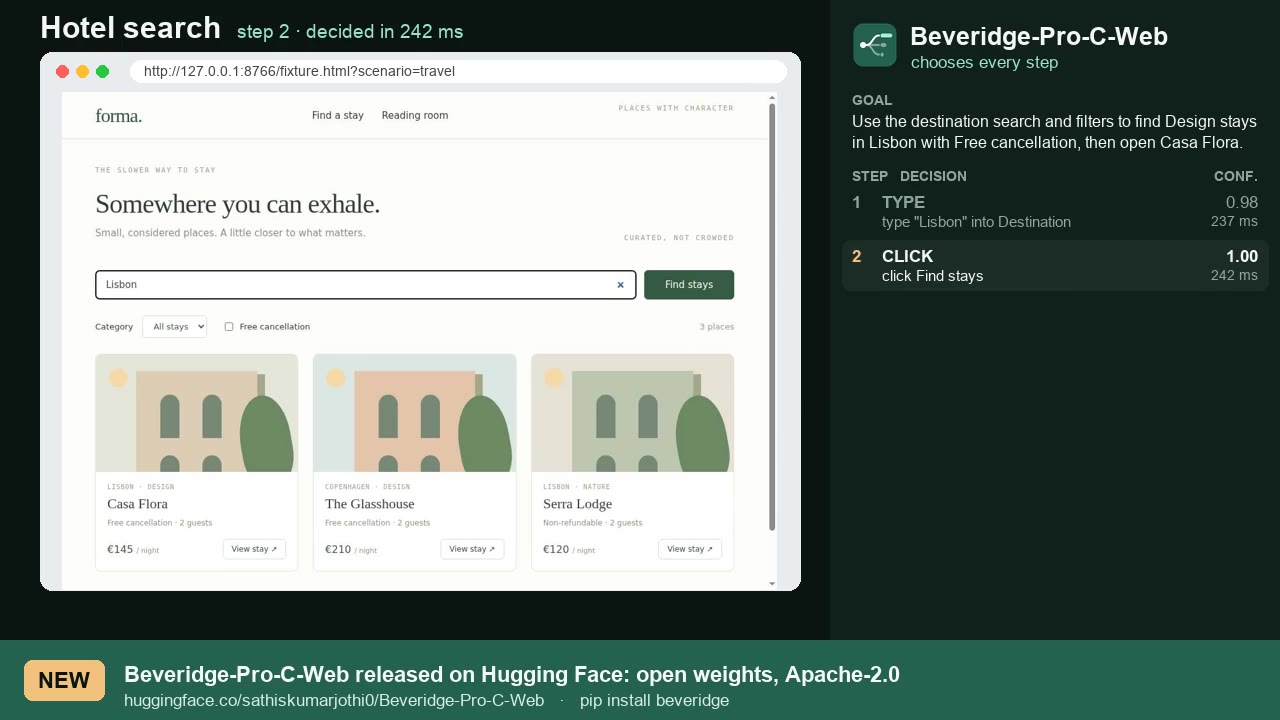Click the Beveridge-Pro-C-Web app logo icon
The height and width of the screenshot is (720, 1280).
tap(875, 45)
